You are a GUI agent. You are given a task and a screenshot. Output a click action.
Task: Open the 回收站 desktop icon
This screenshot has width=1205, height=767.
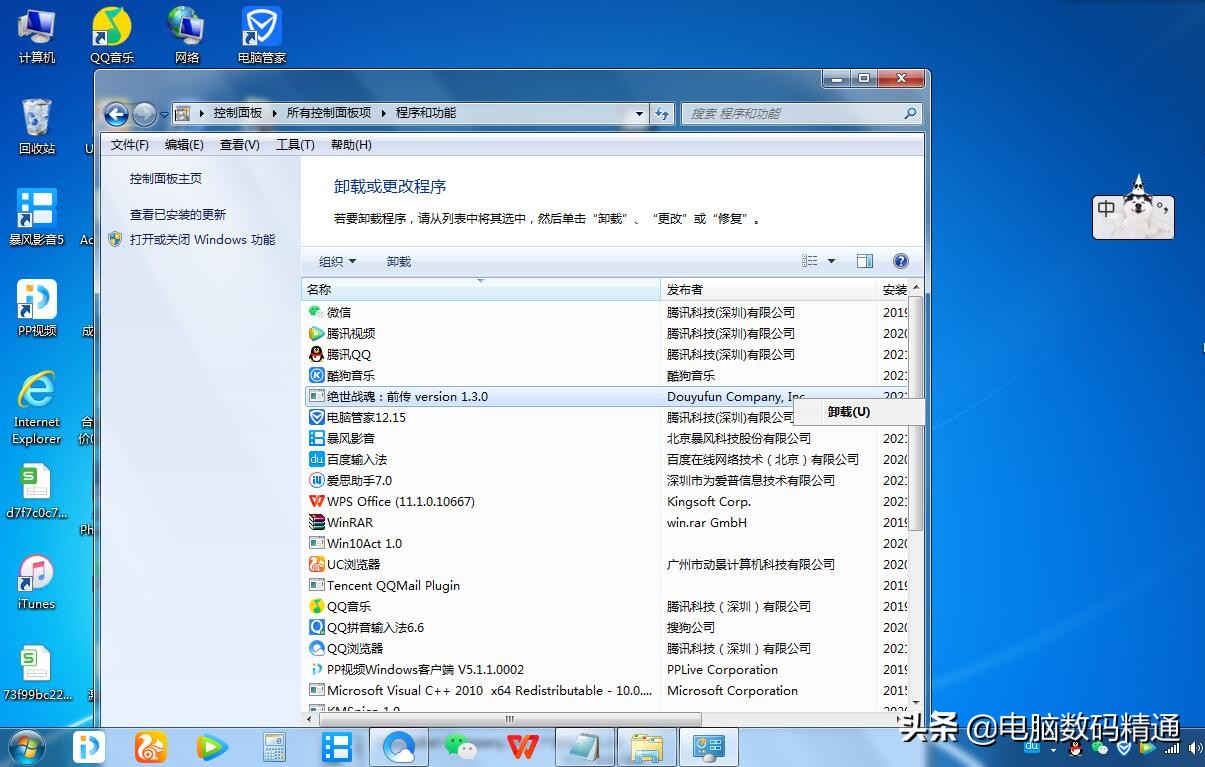(37, 127)
